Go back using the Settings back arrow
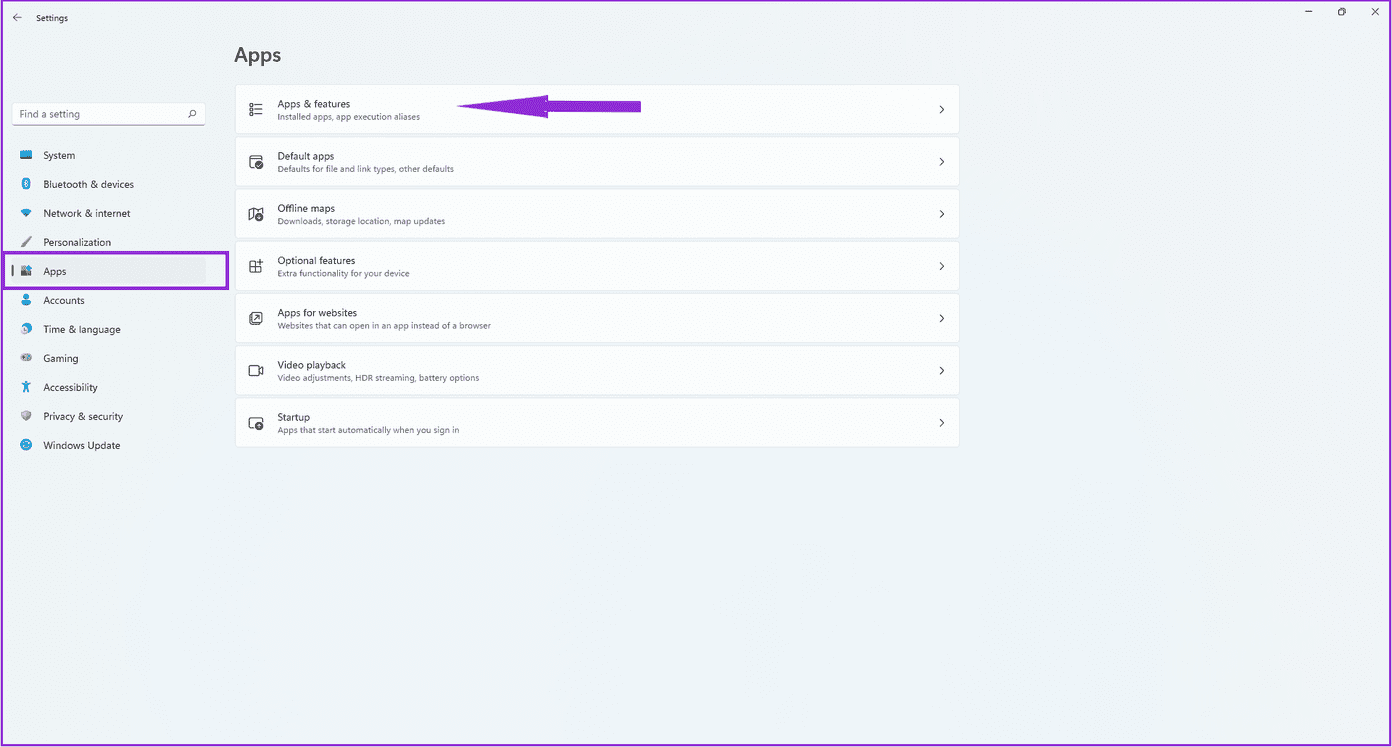The width and height of the screenshot is (1392, 747). point(17,18)
